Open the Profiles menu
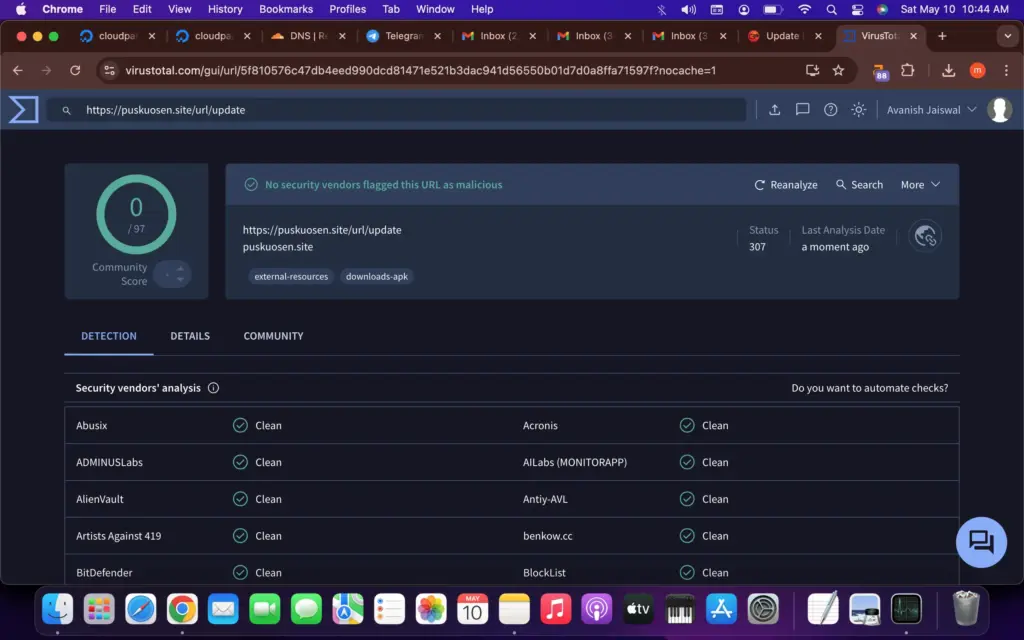The width and height of the screenshot is (1024, 640). pyautogui.click(x=347, y=9)
